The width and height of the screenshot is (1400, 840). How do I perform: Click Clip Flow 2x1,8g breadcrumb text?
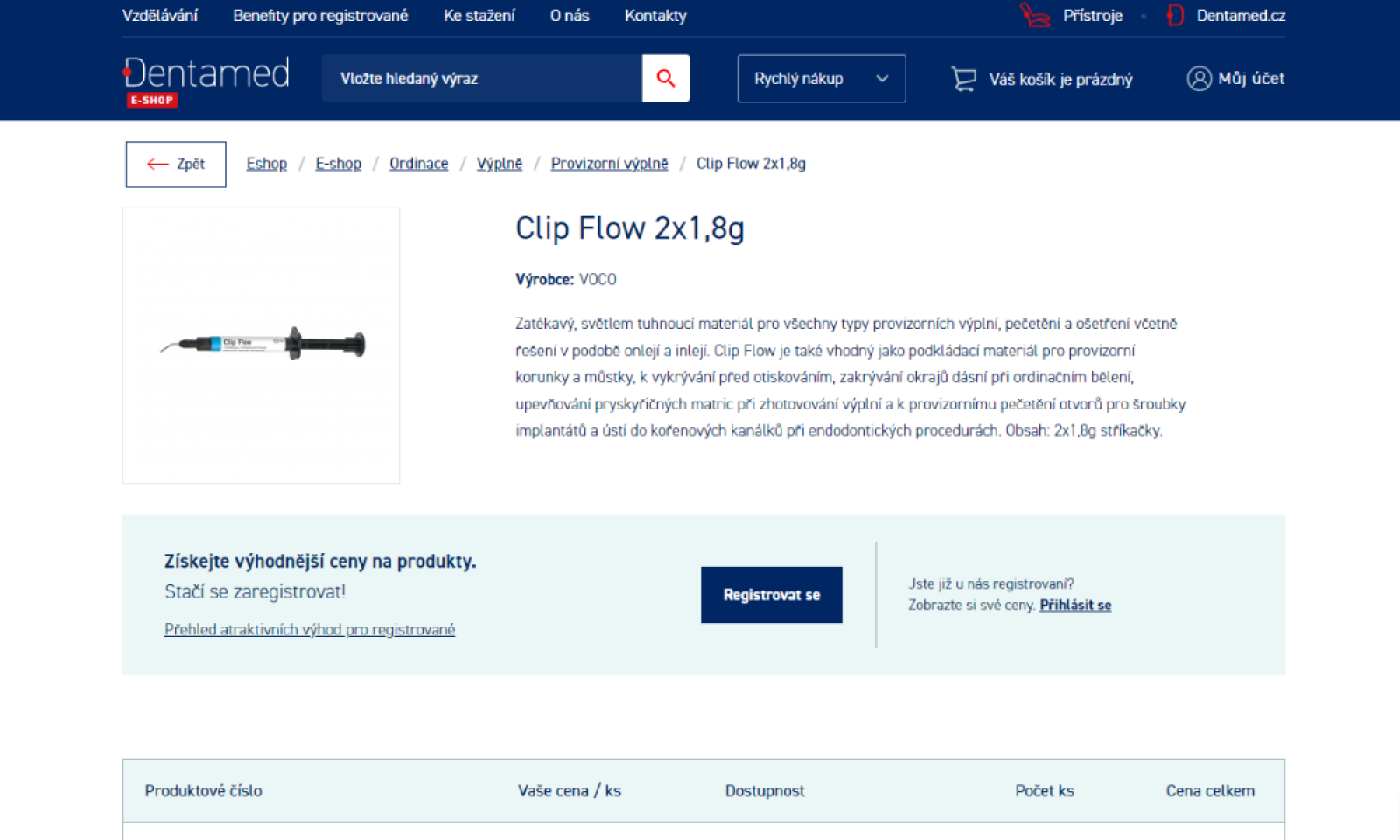point(751,164)
